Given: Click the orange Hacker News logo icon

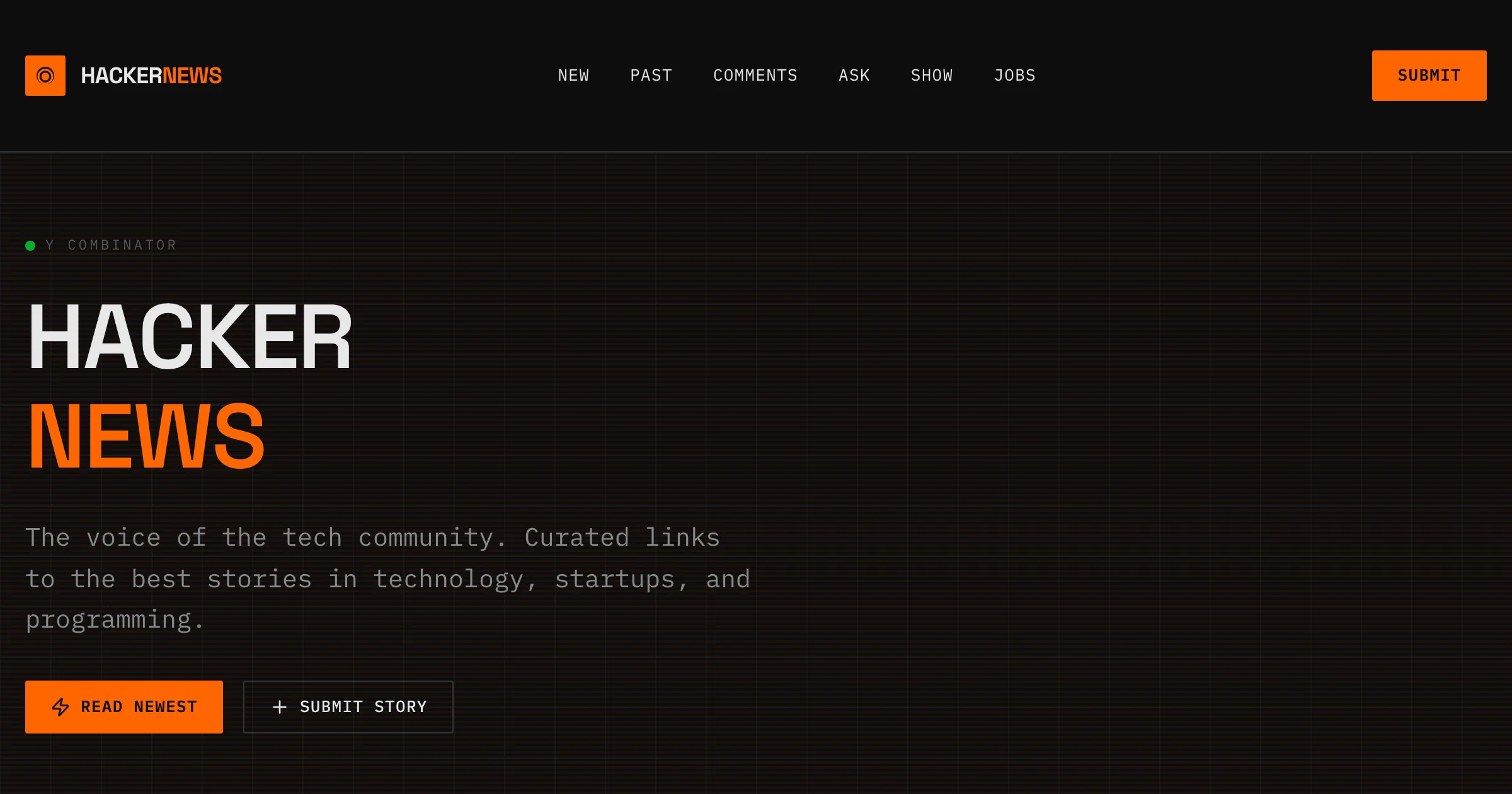Looking at the screenshot, I should pyautogui.click(x=45, y=76).
